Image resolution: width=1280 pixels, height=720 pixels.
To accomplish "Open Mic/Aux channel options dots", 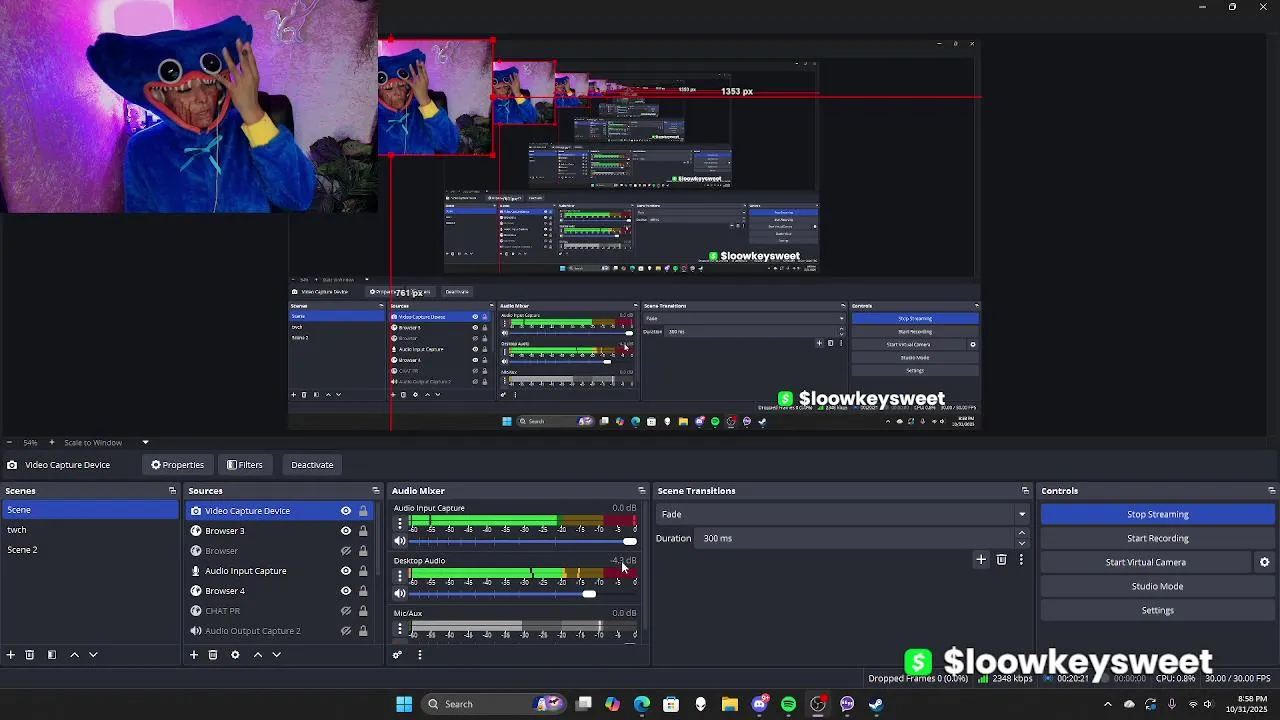I will point(400,628).
